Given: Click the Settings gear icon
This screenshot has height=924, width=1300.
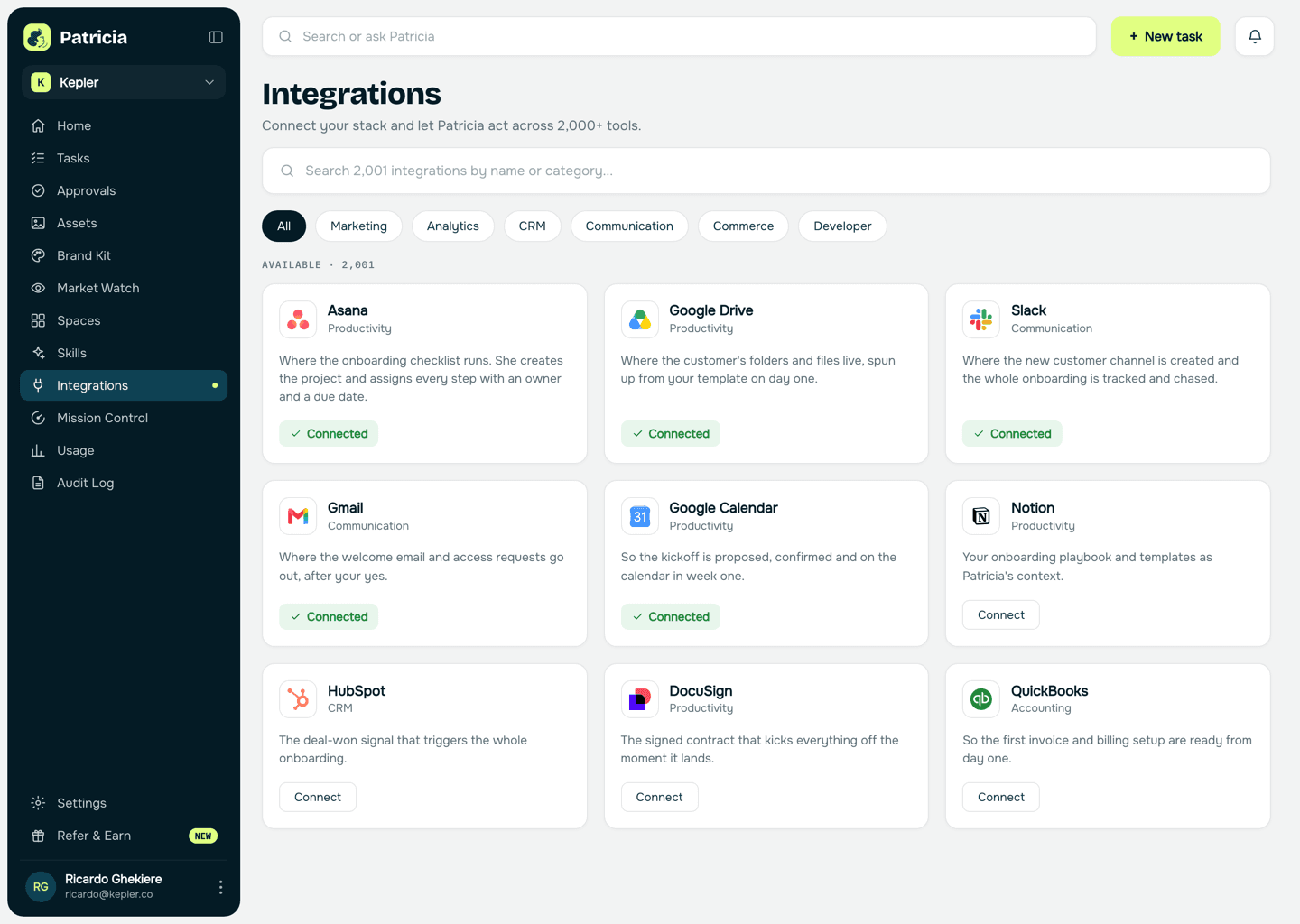Looking at the screenshot, I should click(38, 803).
